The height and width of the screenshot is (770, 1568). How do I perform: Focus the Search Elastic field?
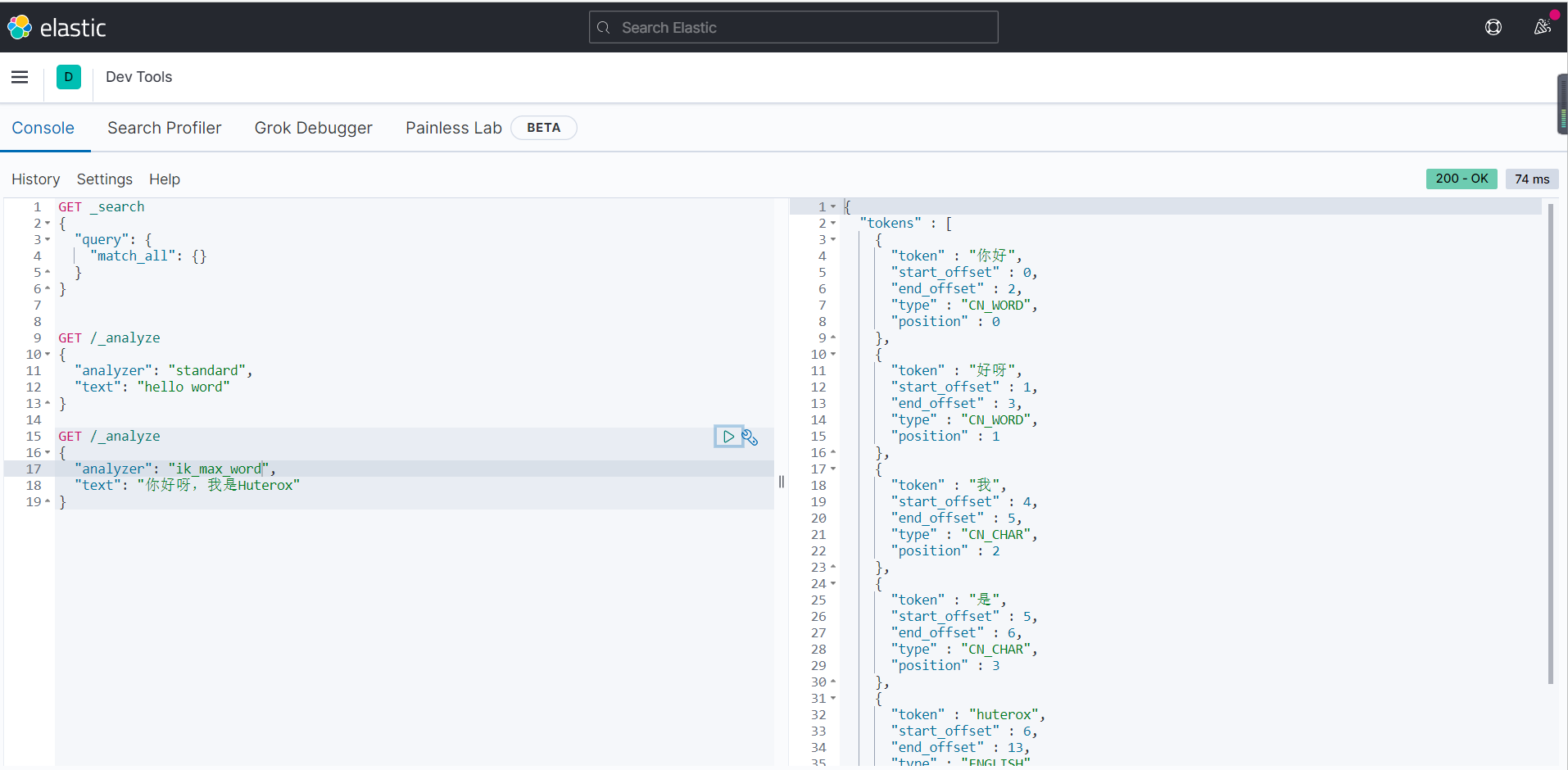[793, 27]
